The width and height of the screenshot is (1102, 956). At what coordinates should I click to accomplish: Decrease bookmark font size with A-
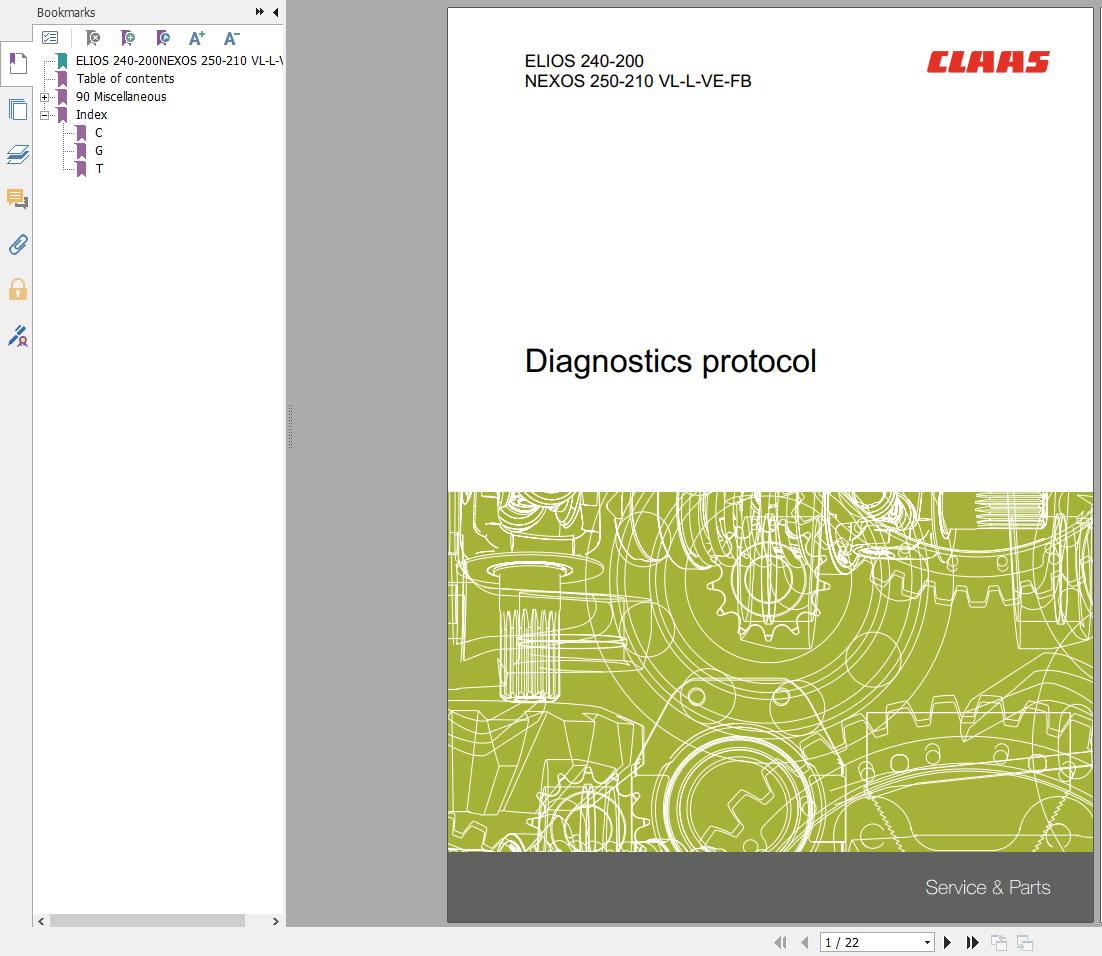pos(231,38)
